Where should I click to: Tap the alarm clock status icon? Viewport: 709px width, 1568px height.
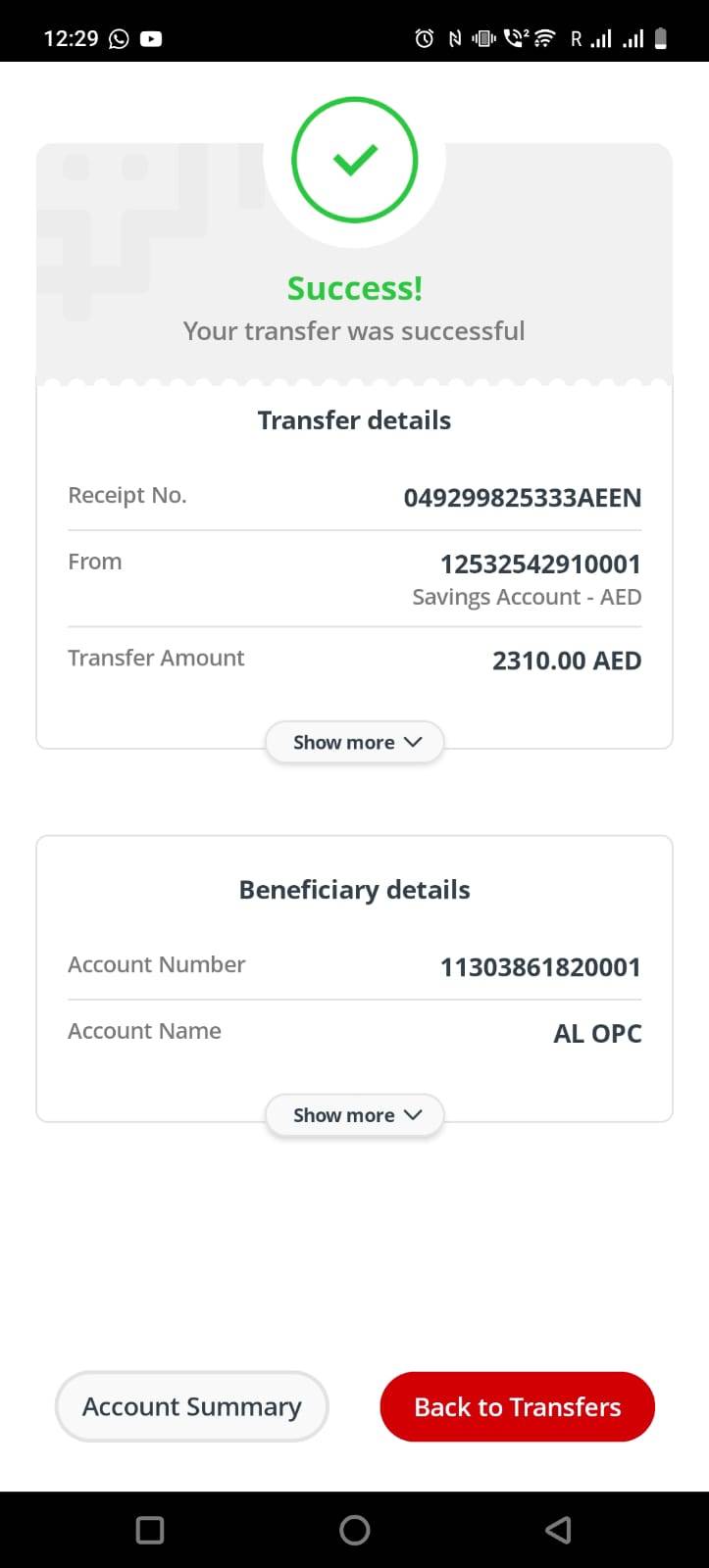425,39
